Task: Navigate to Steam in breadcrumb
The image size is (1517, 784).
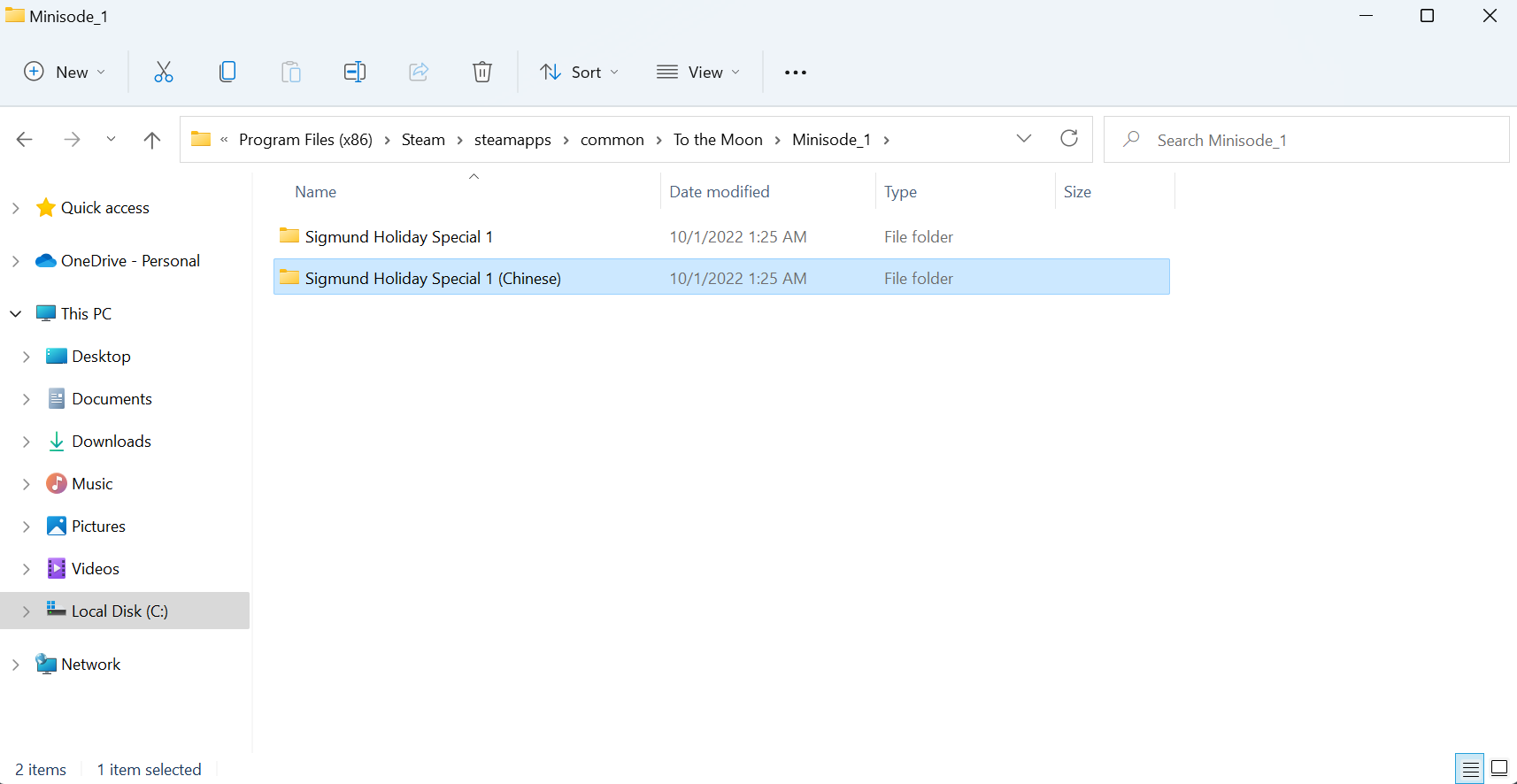Action: tap(423, 140)
